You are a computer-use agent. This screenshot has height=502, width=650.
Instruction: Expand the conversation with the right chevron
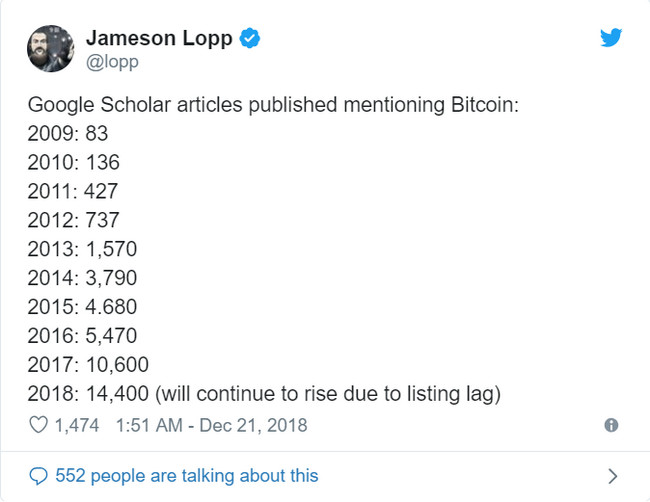point(613,476)
